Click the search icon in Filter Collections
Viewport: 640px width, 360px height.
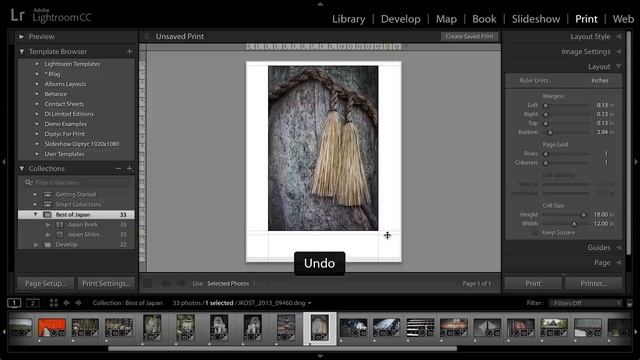pos(29,182)
